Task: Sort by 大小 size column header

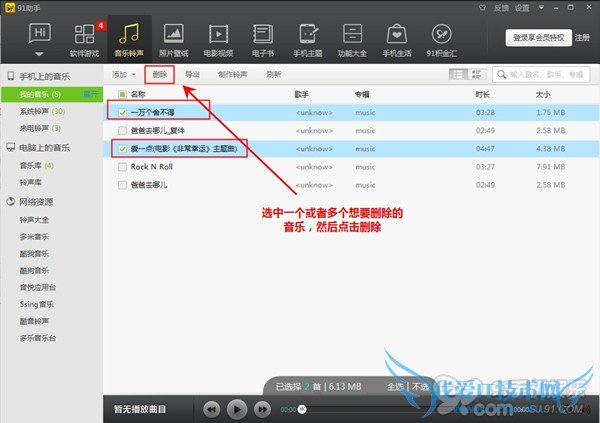Action: tap(543, 94)
